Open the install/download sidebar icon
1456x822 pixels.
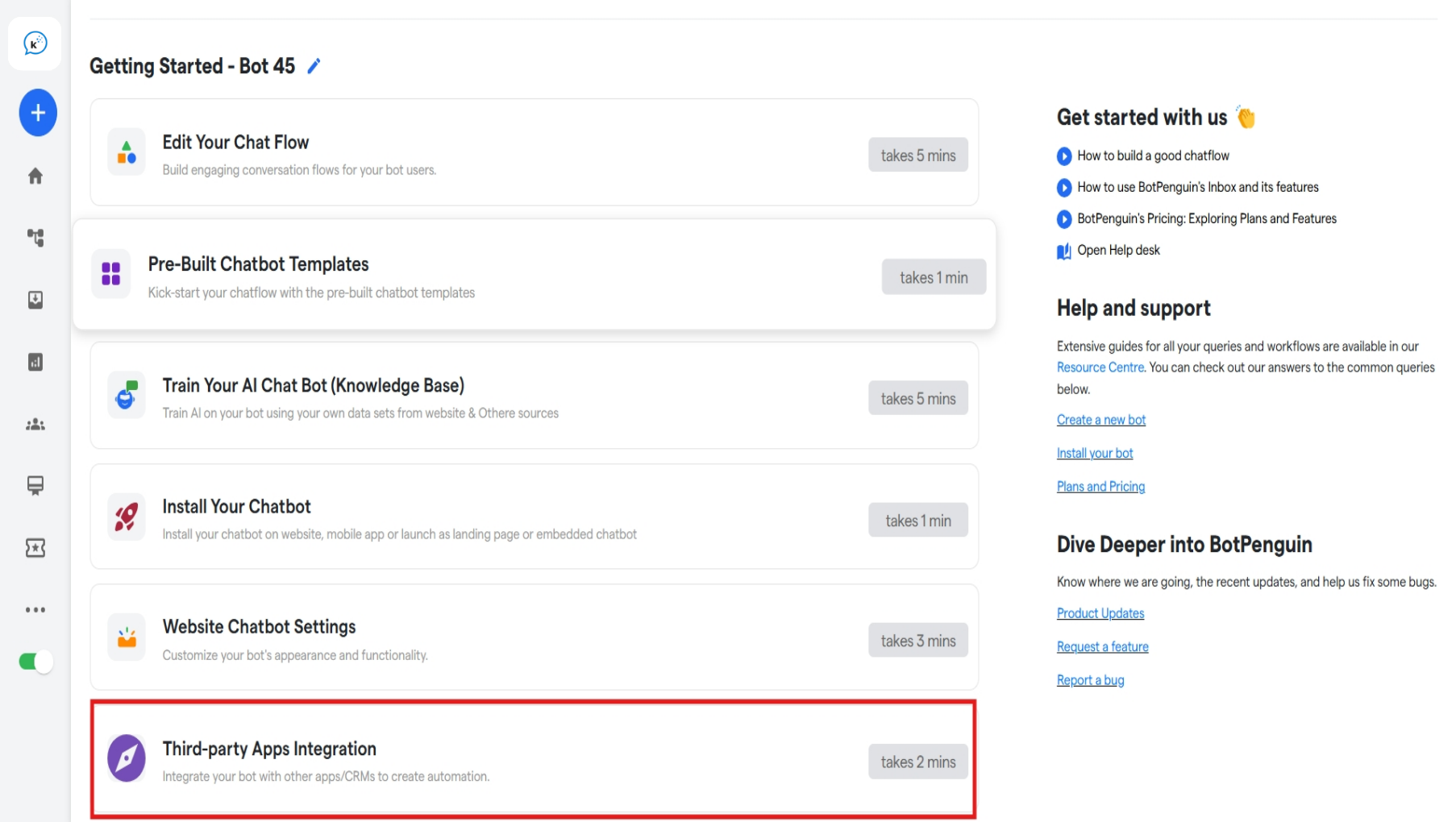click(35, 300)
